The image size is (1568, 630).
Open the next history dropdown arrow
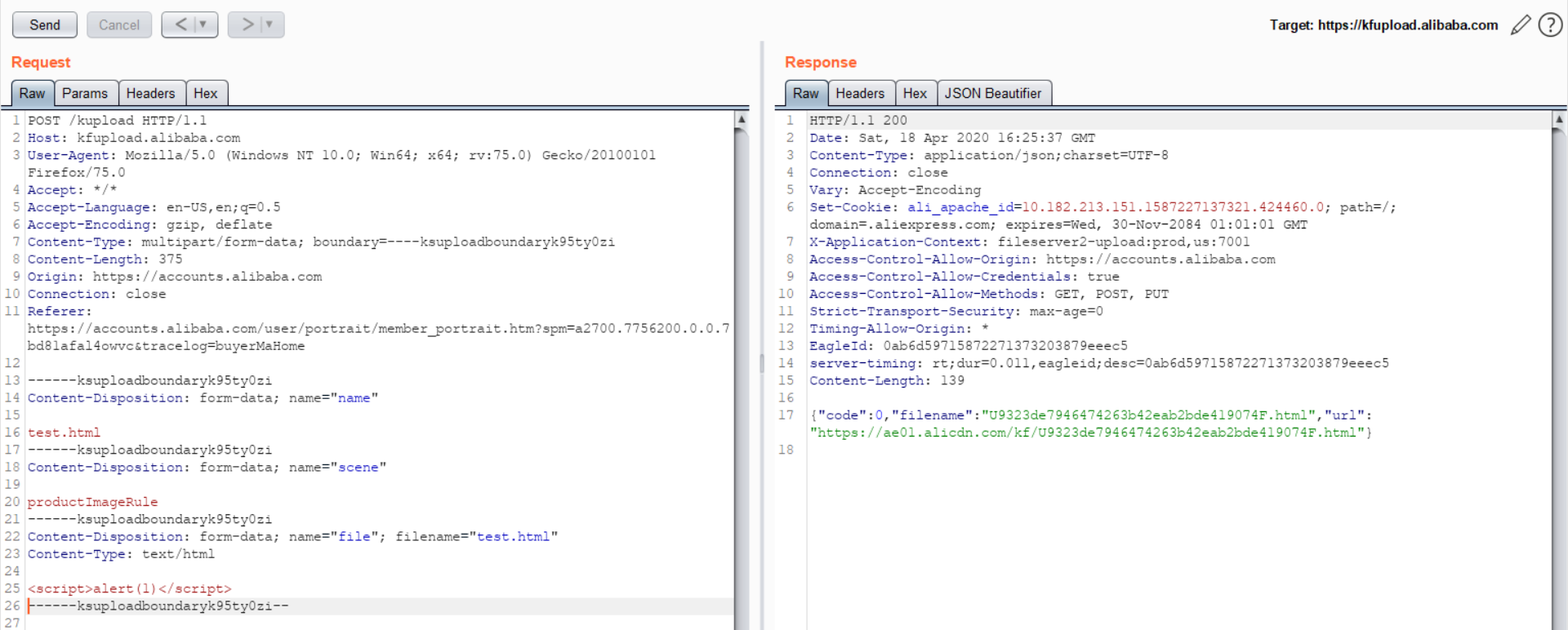(x=270, y=24)
